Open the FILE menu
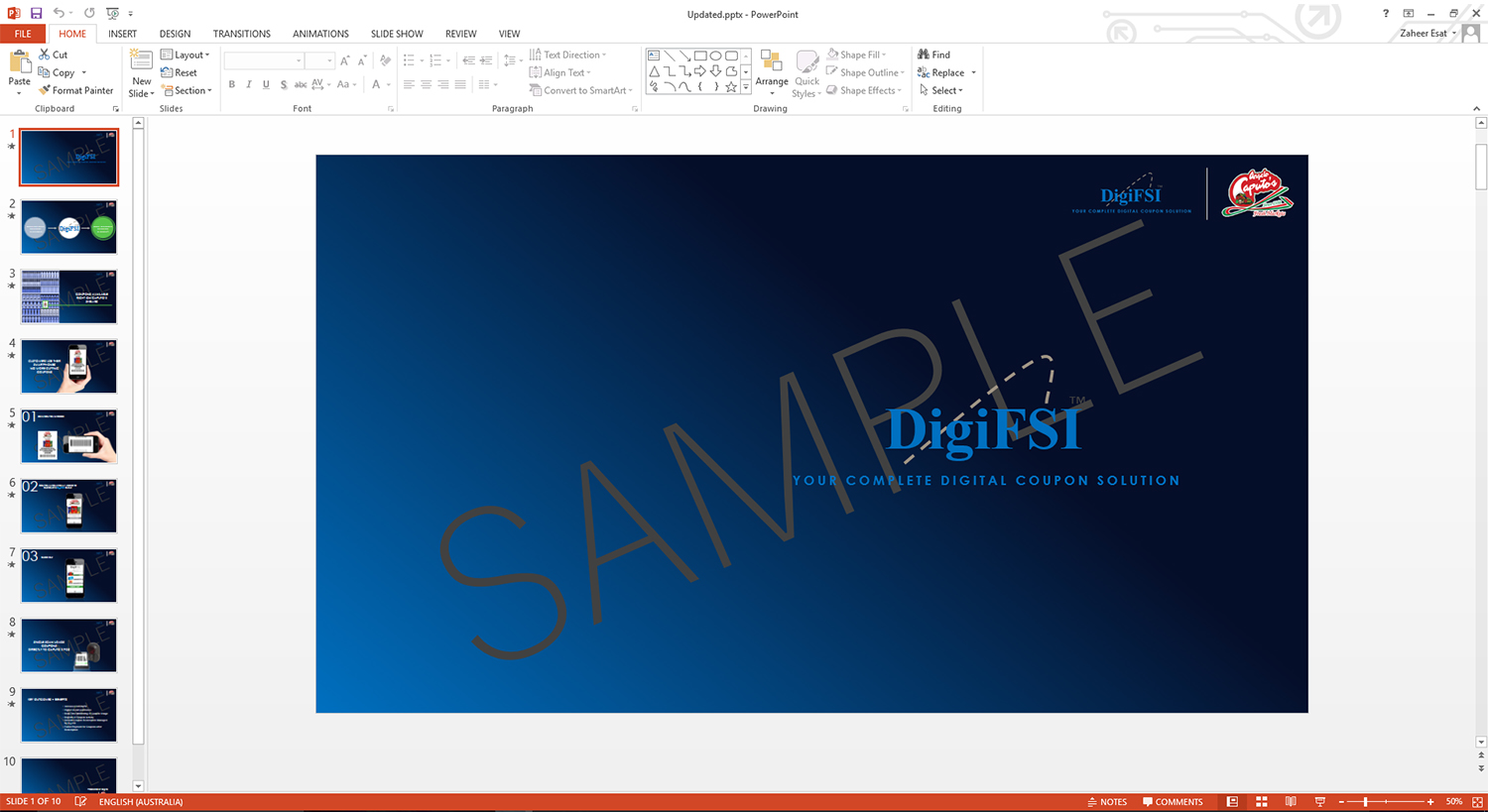Image resolution: width=1488 pixels, height=812 pixels. point(23,33)
